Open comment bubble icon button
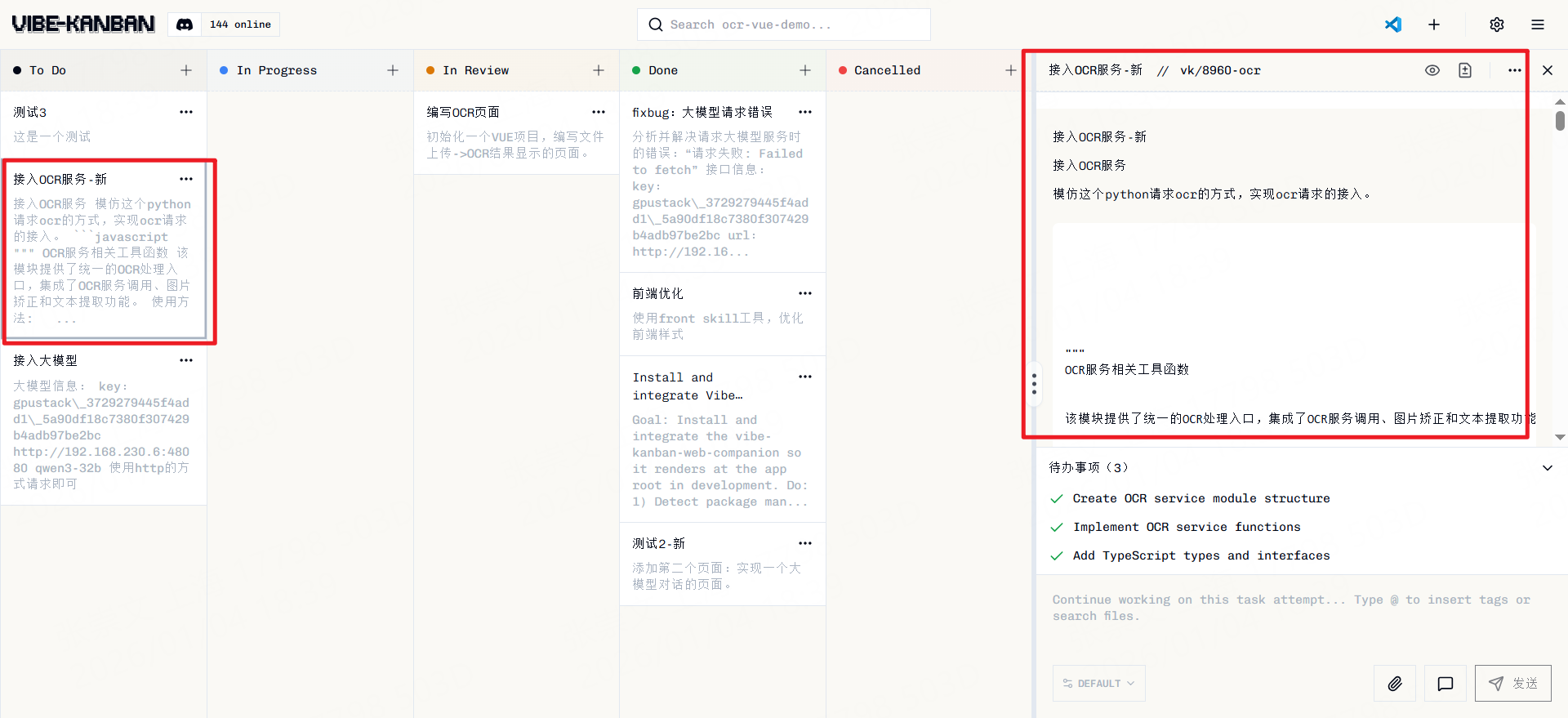The image size is (1568, 718). pyautogui.click(x=1445, y=684)
